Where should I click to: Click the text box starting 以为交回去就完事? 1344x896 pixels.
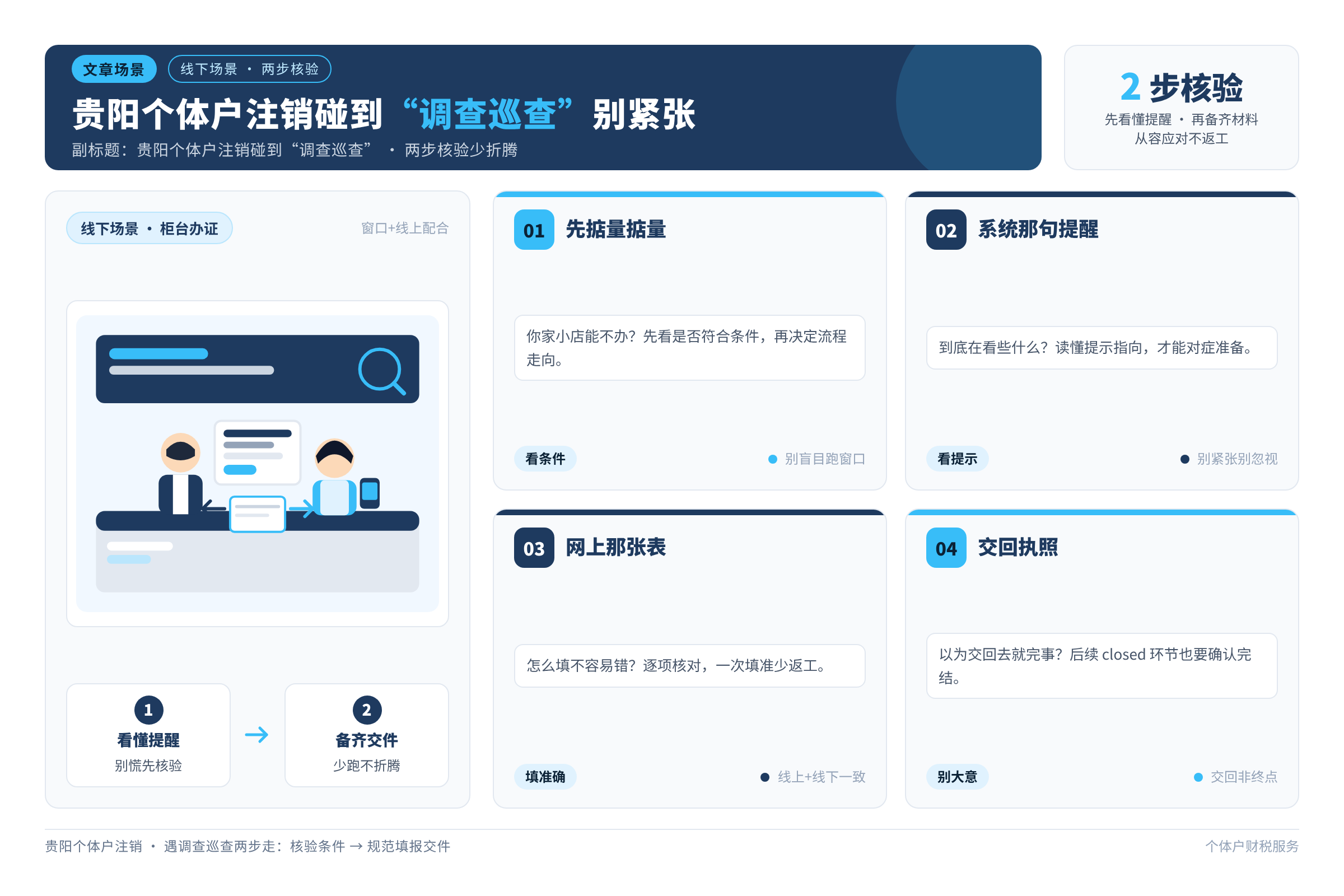coord(1102,666)
